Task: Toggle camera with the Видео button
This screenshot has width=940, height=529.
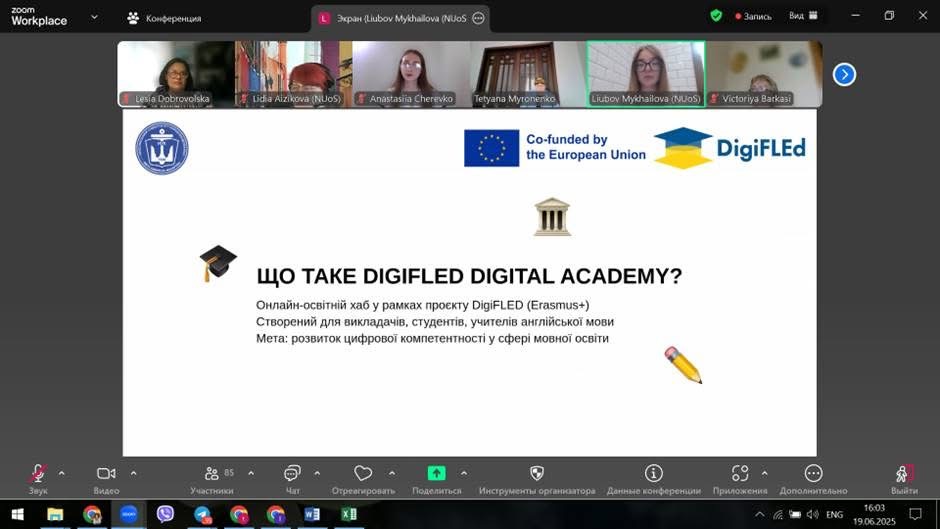Action: 106,479
